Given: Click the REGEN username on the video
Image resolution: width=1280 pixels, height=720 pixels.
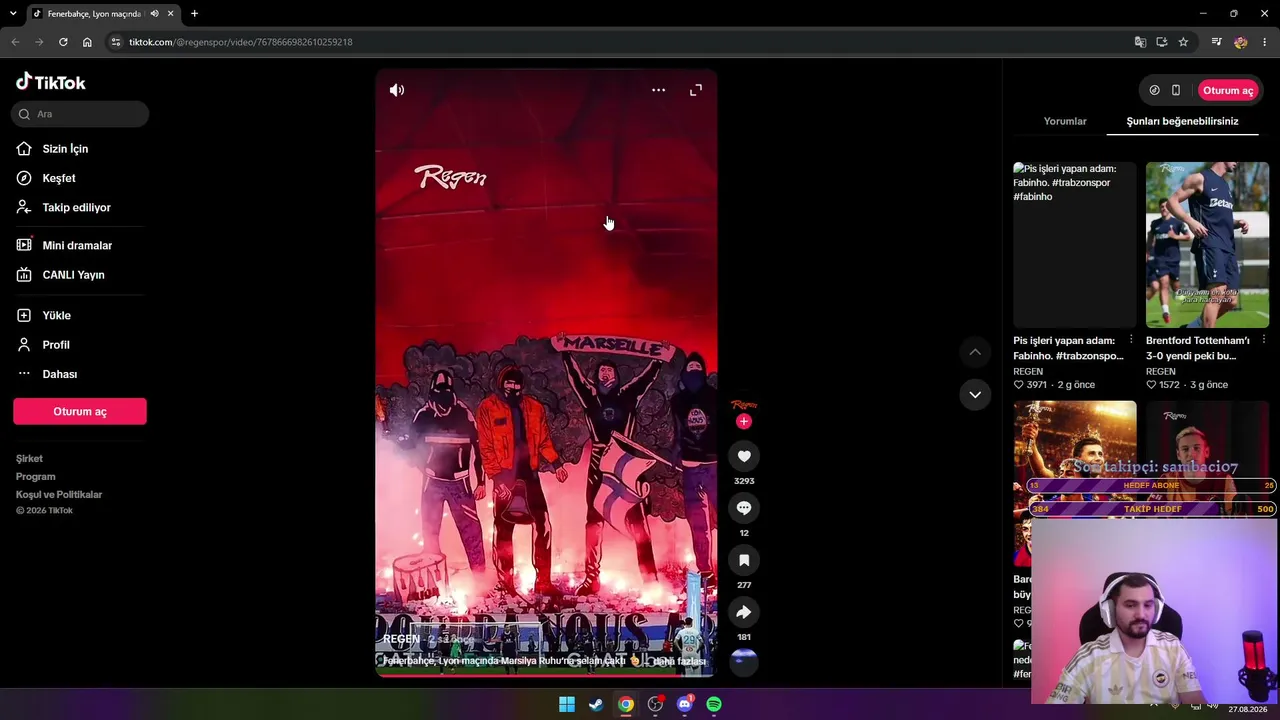Looking at the screenshot, I should (401, 639).
